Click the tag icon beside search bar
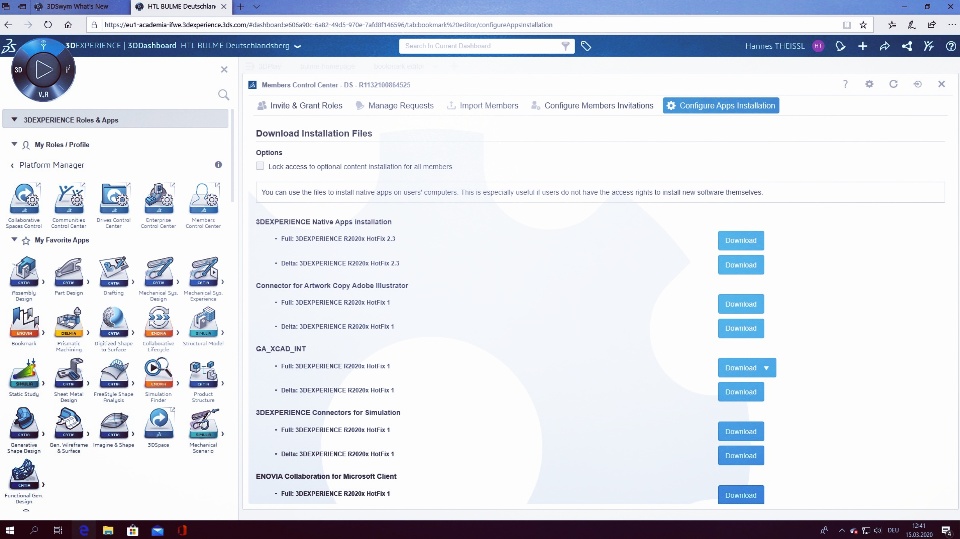Viewport: 960px width, 539px height. pos(586,46)
